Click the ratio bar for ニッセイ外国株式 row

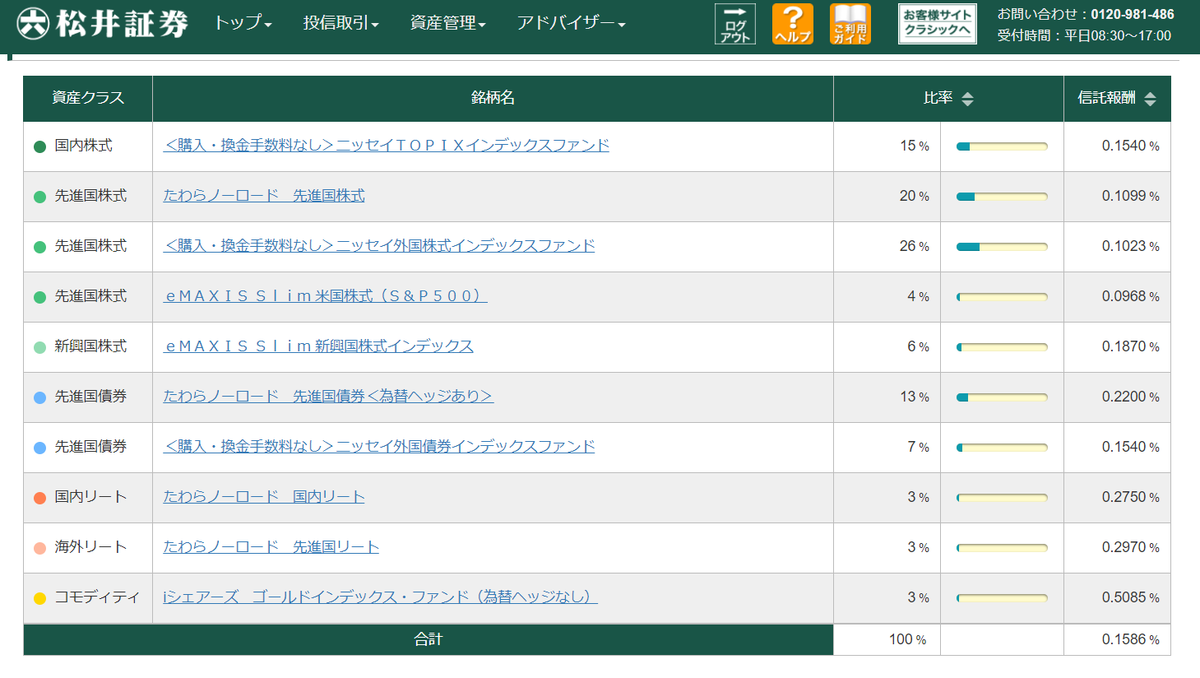(1002, 247)
